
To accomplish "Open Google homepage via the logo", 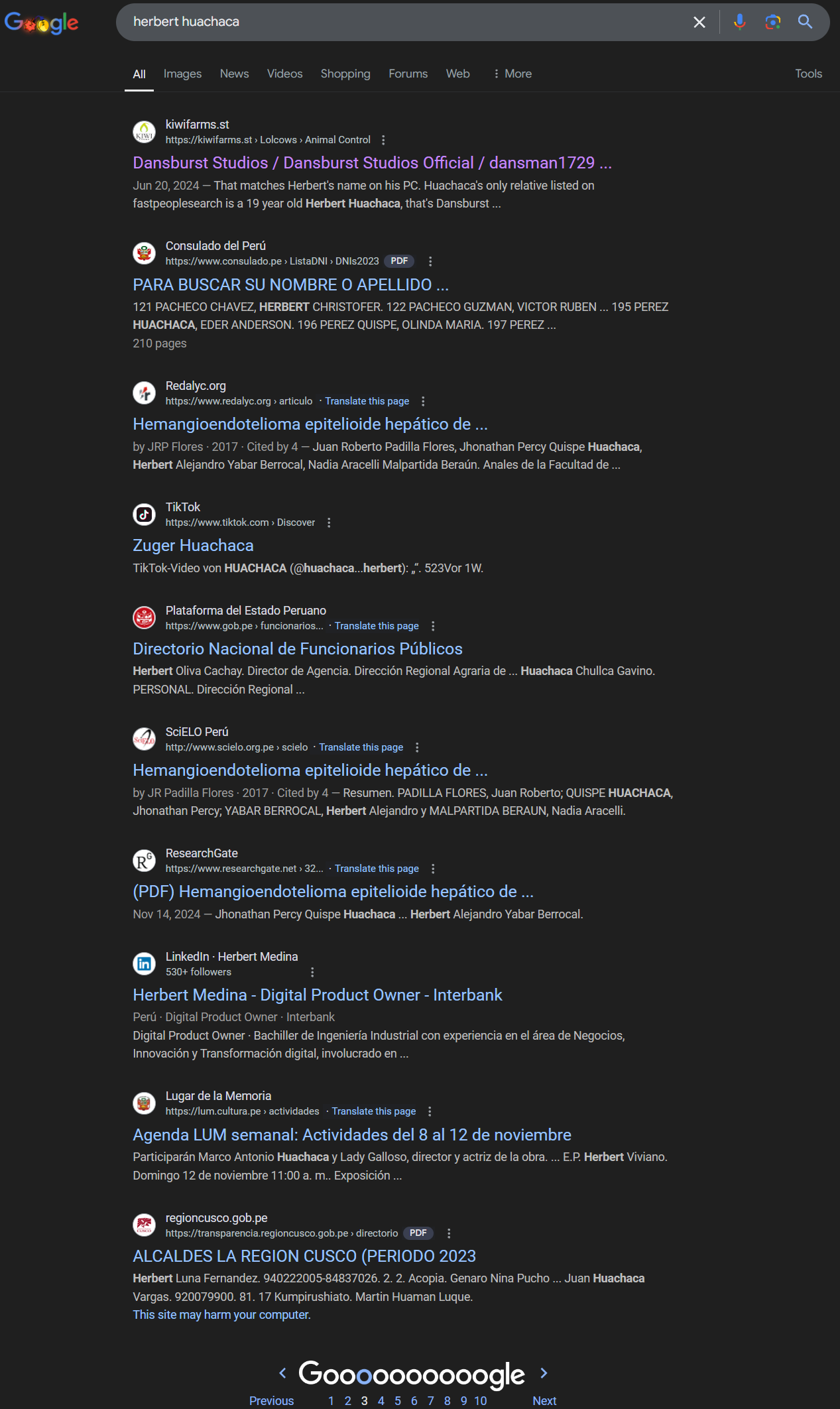I will (41, 23).
